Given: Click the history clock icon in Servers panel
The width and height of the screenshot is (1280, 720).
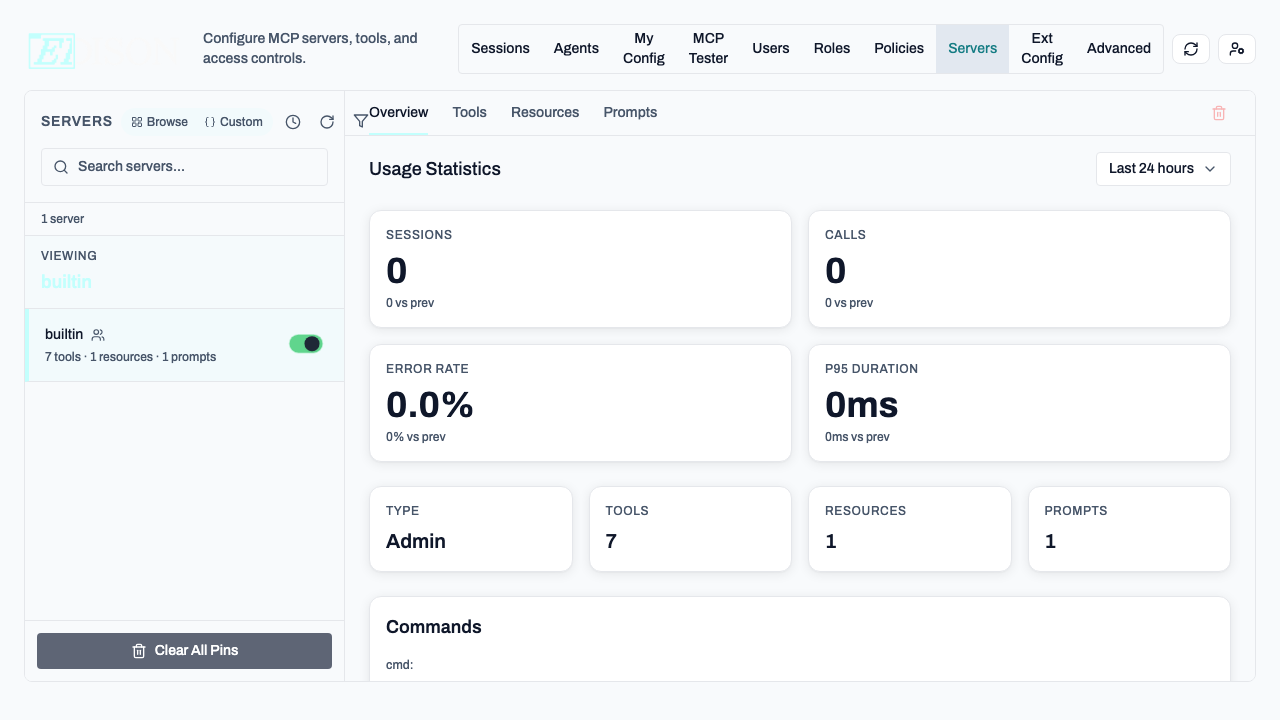Looking at the screenshot, I should pyautogui.click(x=293, y=122).
